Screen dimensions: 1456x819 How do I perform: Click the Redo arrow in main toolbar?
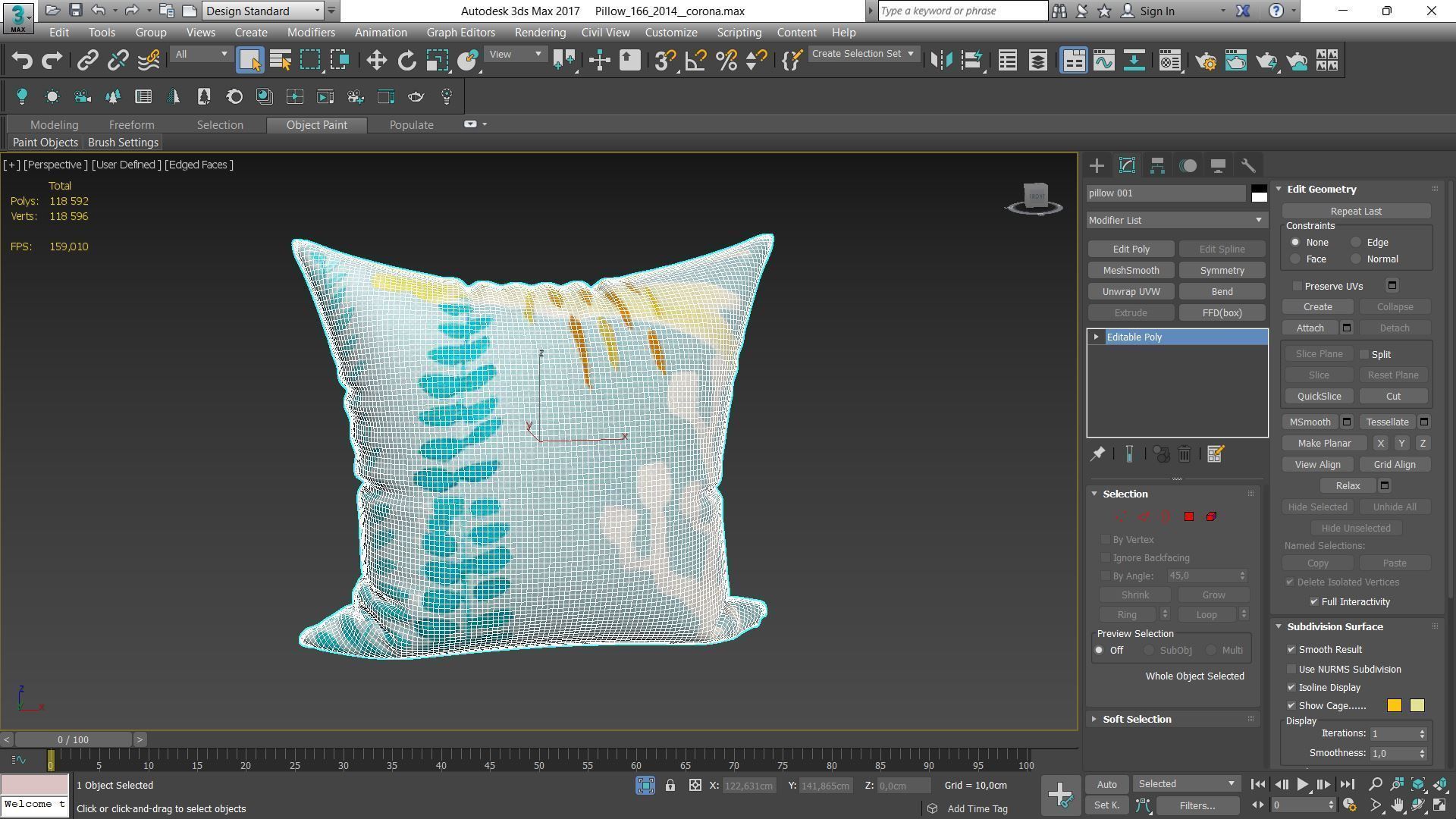point(52,61)
